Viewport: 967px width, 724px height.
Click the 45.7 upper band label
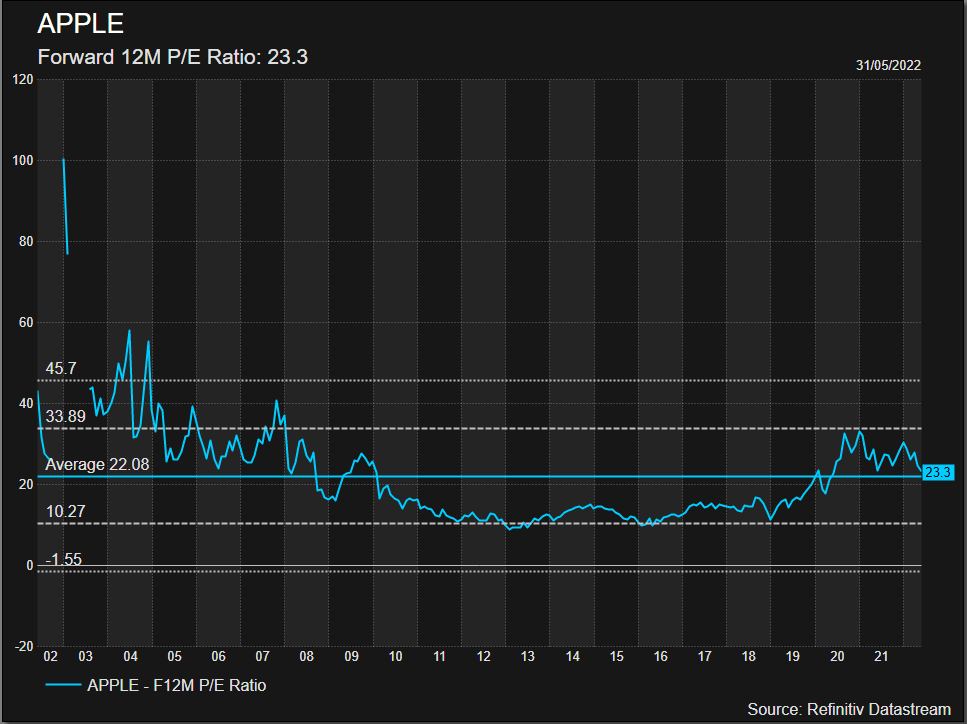(61, 369)
